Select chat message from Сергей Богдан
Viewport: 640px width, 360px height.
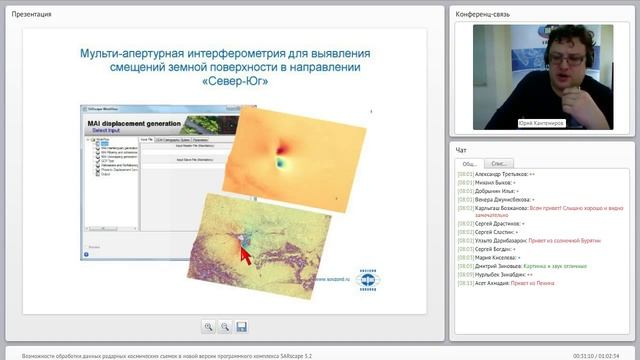(487, 249)
